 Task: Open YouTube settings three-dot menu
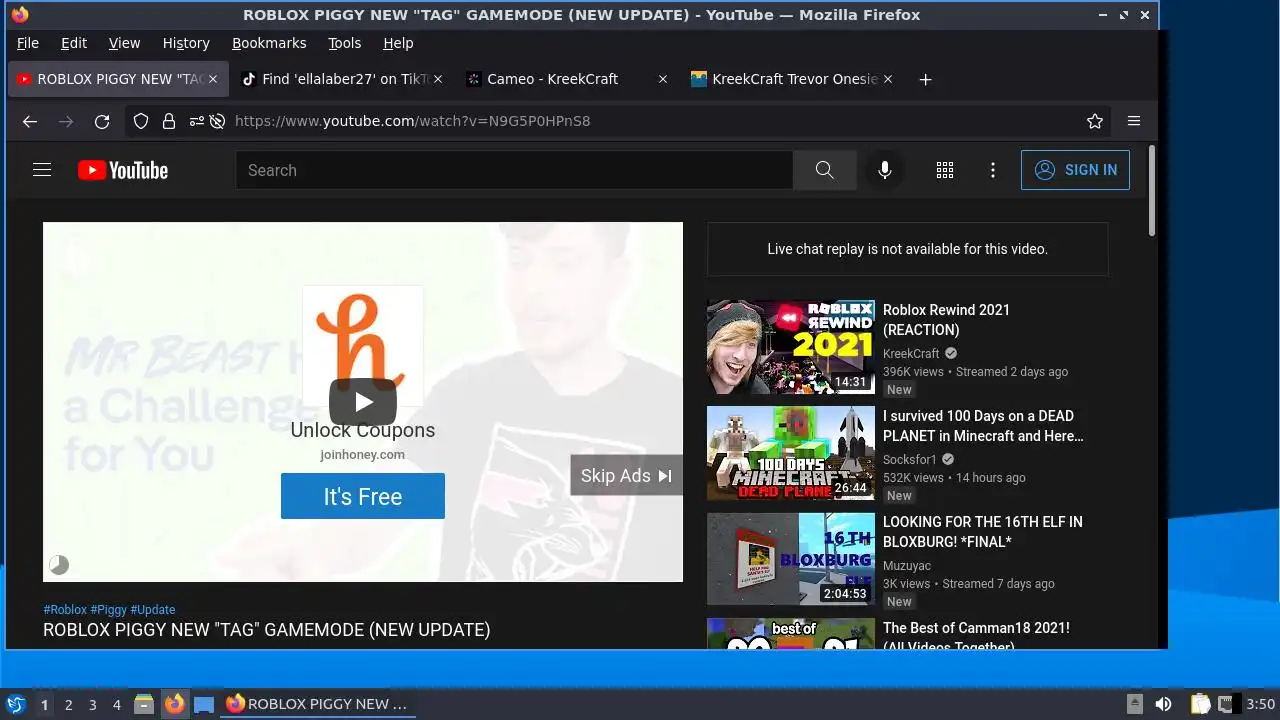pos(993,170)
